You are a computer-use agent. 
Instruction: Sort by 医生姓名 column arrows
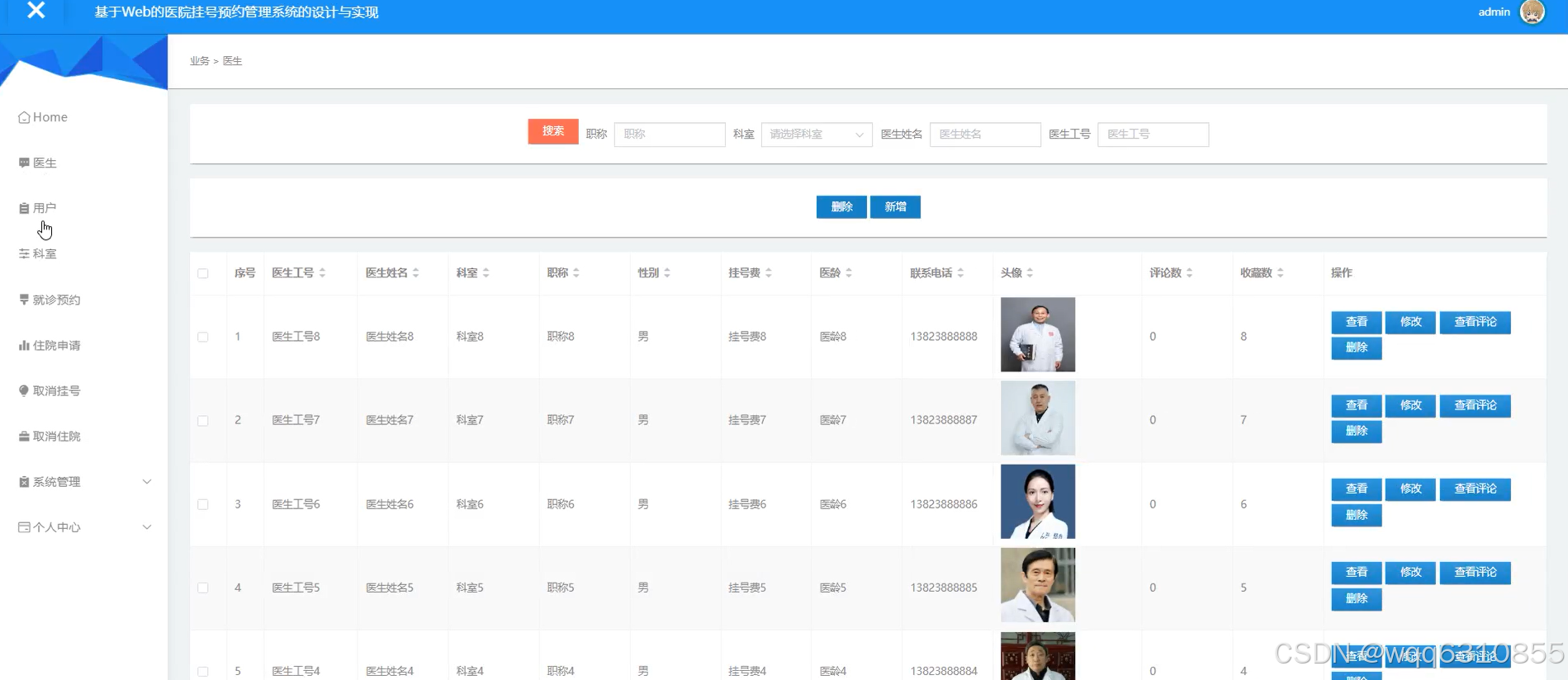[415, 272]
